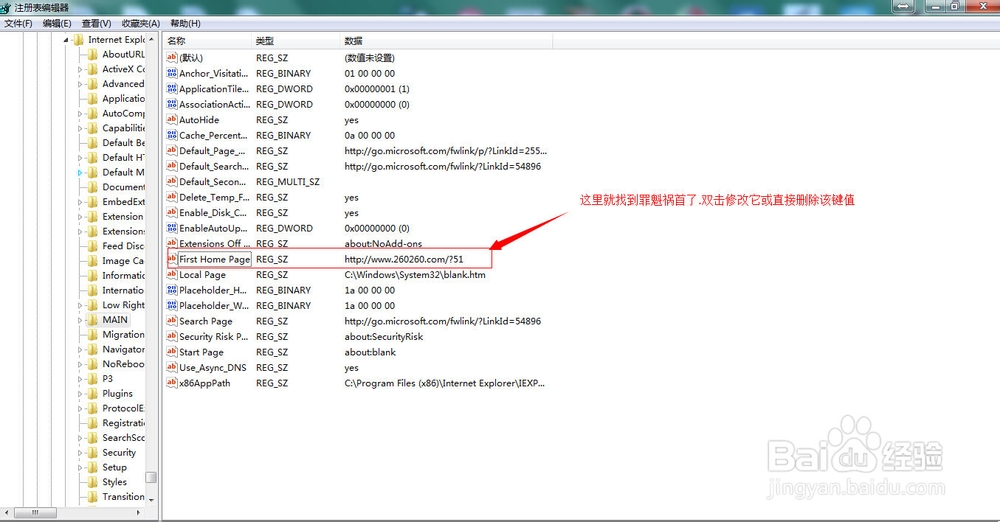This screenshot has width=1000, height=522.
Task: Select the Setup key in the tree
Action: (x=115, y=467)
